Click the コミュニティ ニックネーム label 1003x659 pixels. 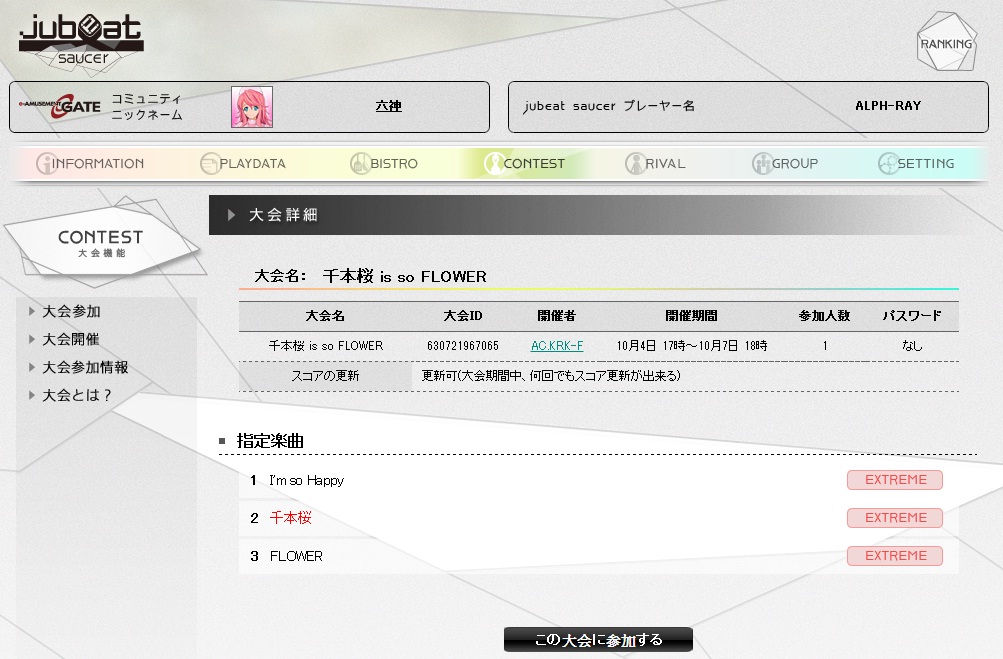tap(147, 107)
